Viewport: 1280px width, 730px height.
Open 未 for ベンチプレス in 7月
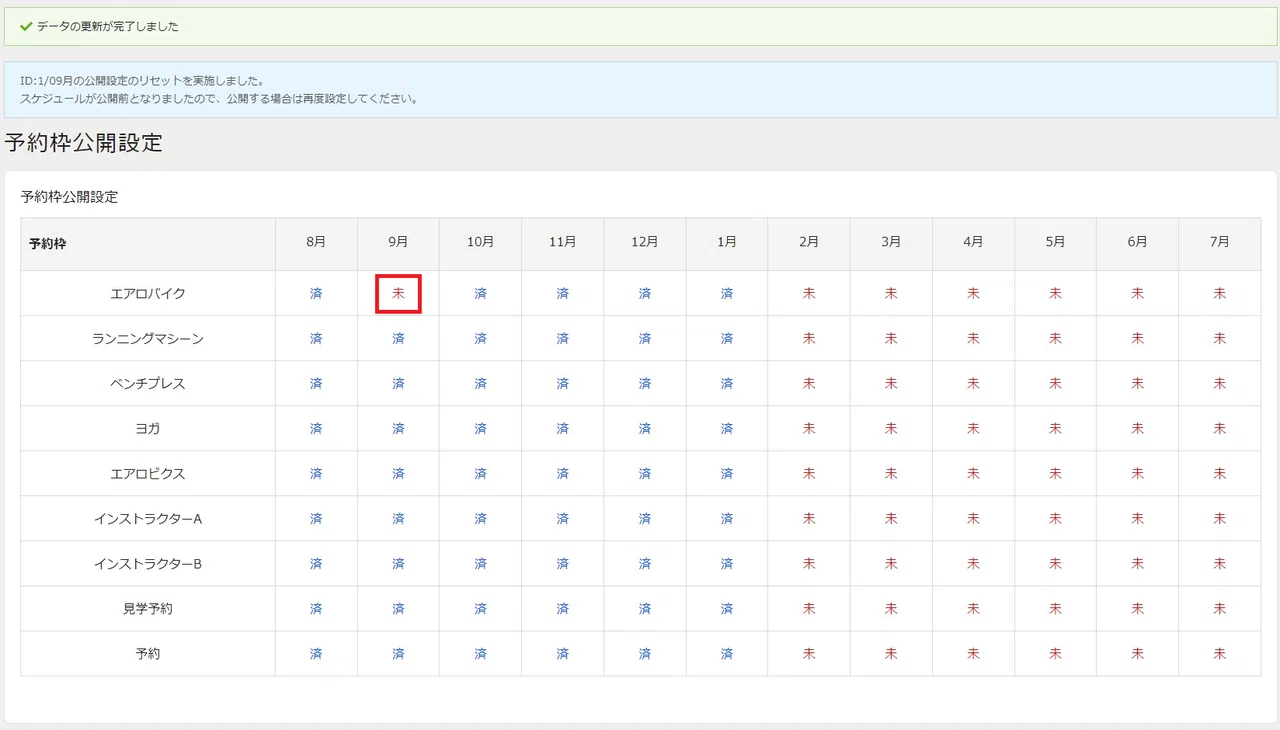(1220, 384)
